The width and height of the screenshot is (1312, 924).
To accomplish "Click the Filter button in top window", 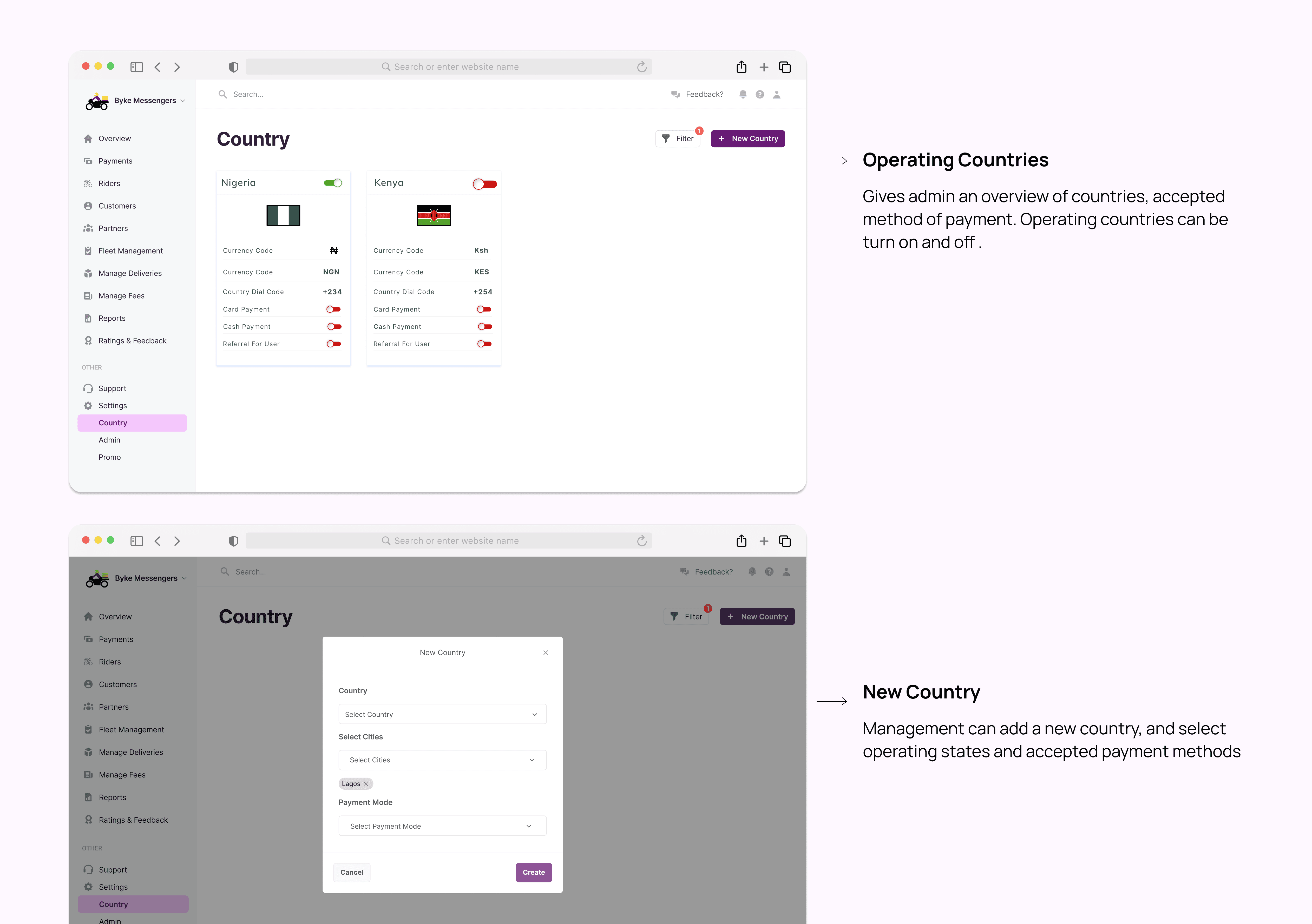I will pyautogui.click(x=678, y=139).
